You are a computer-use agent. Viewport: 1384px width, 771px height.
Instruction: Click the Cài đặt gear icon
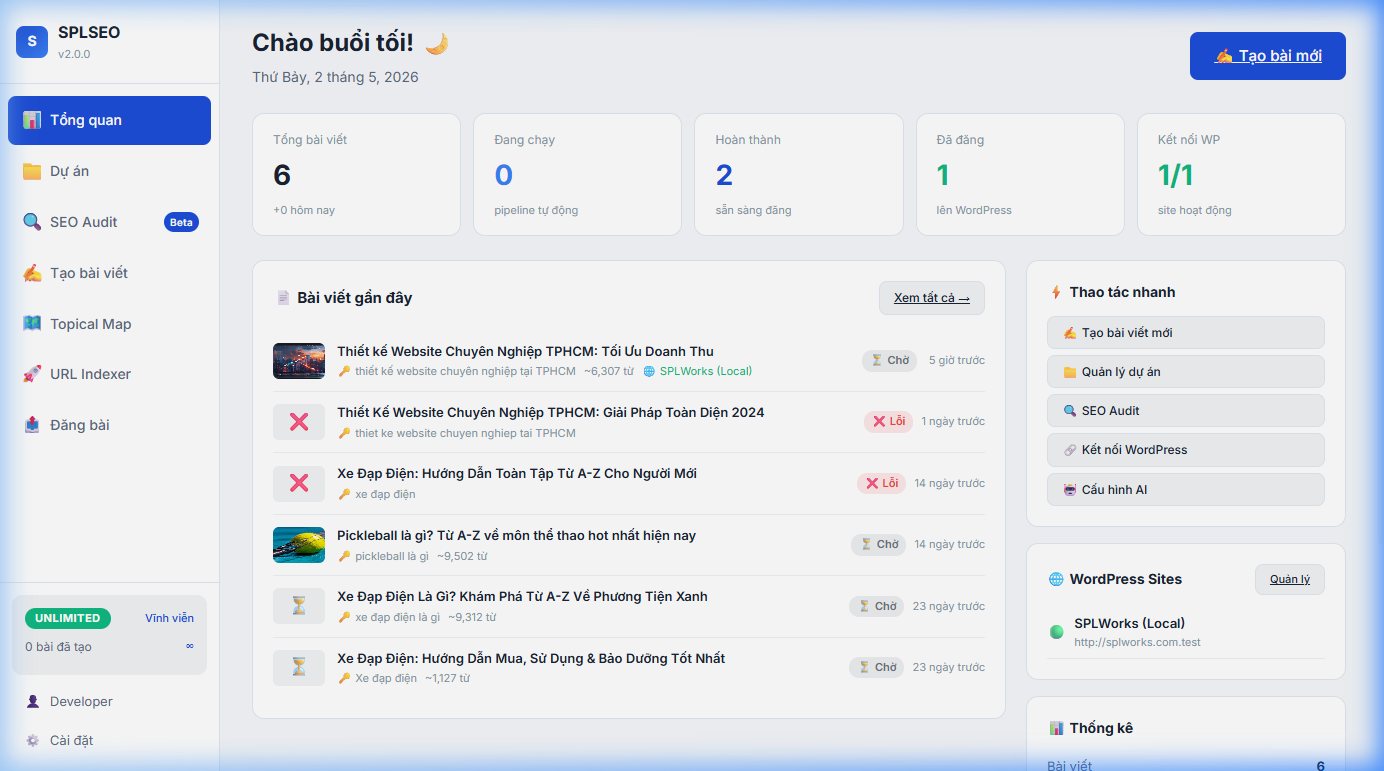[33, 741]
